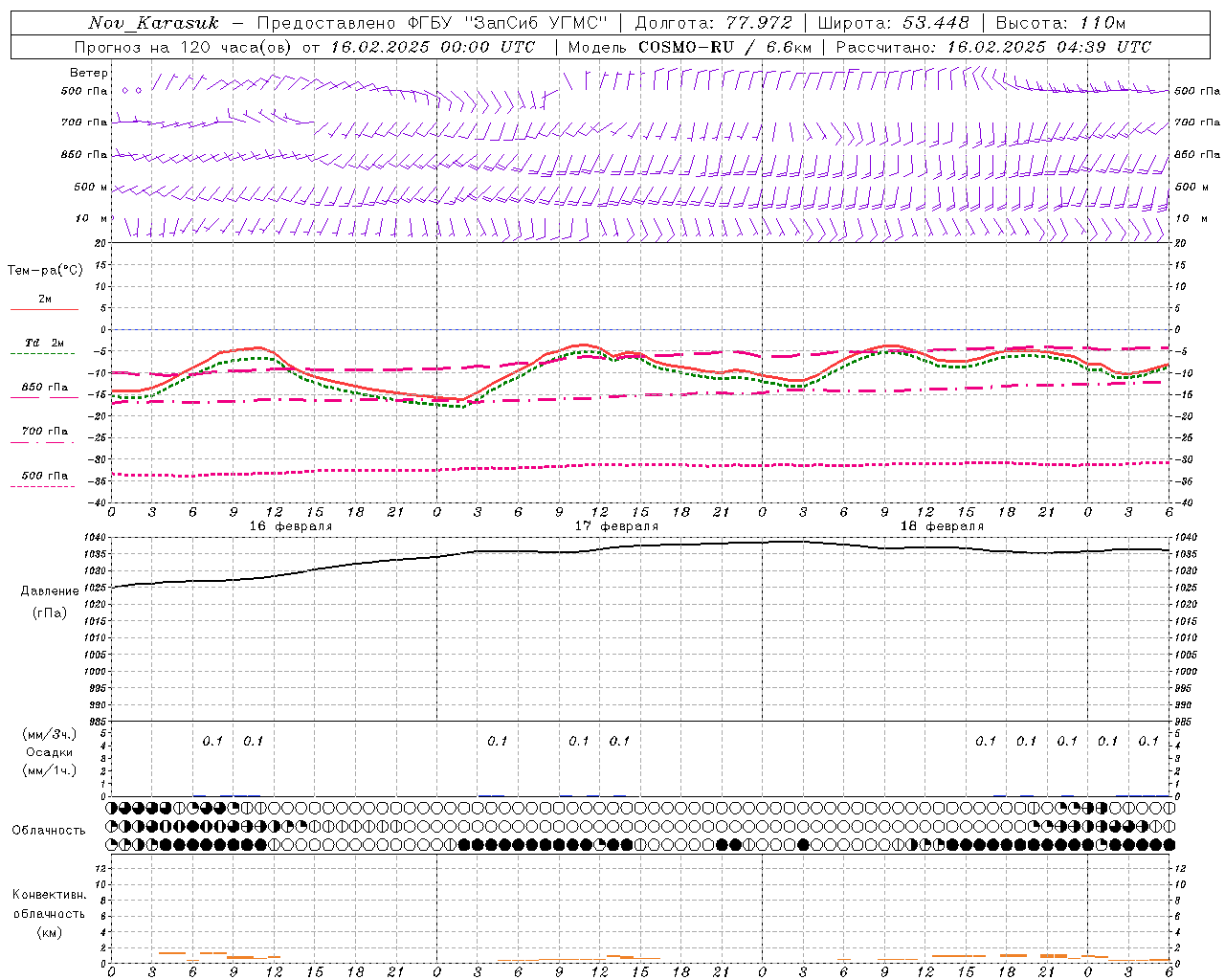Click the 18 февраля date label

[x=942, y=526]
